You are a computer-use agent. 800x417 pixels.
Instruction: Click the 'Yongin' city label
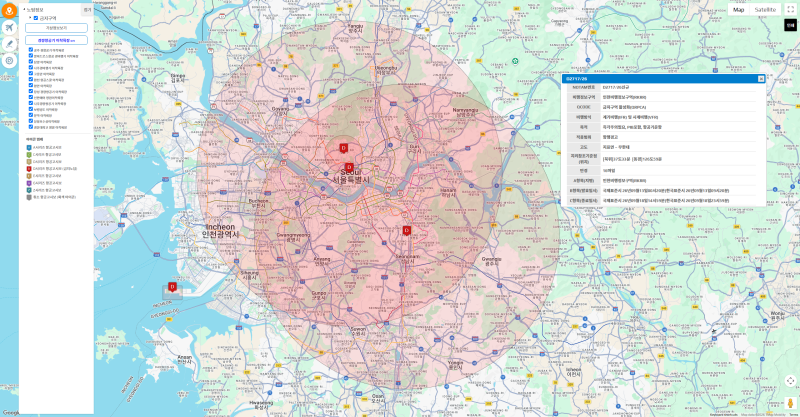point(455,363)
